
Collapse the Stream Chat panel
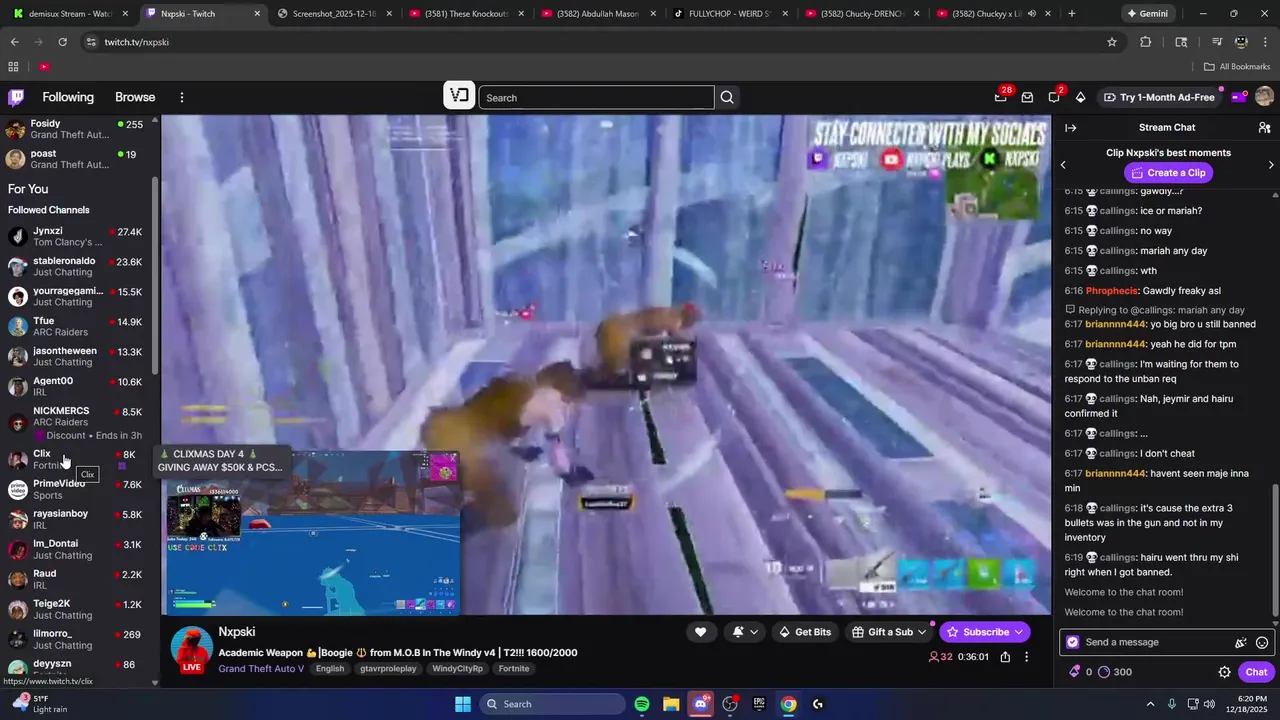[1070, 128]
